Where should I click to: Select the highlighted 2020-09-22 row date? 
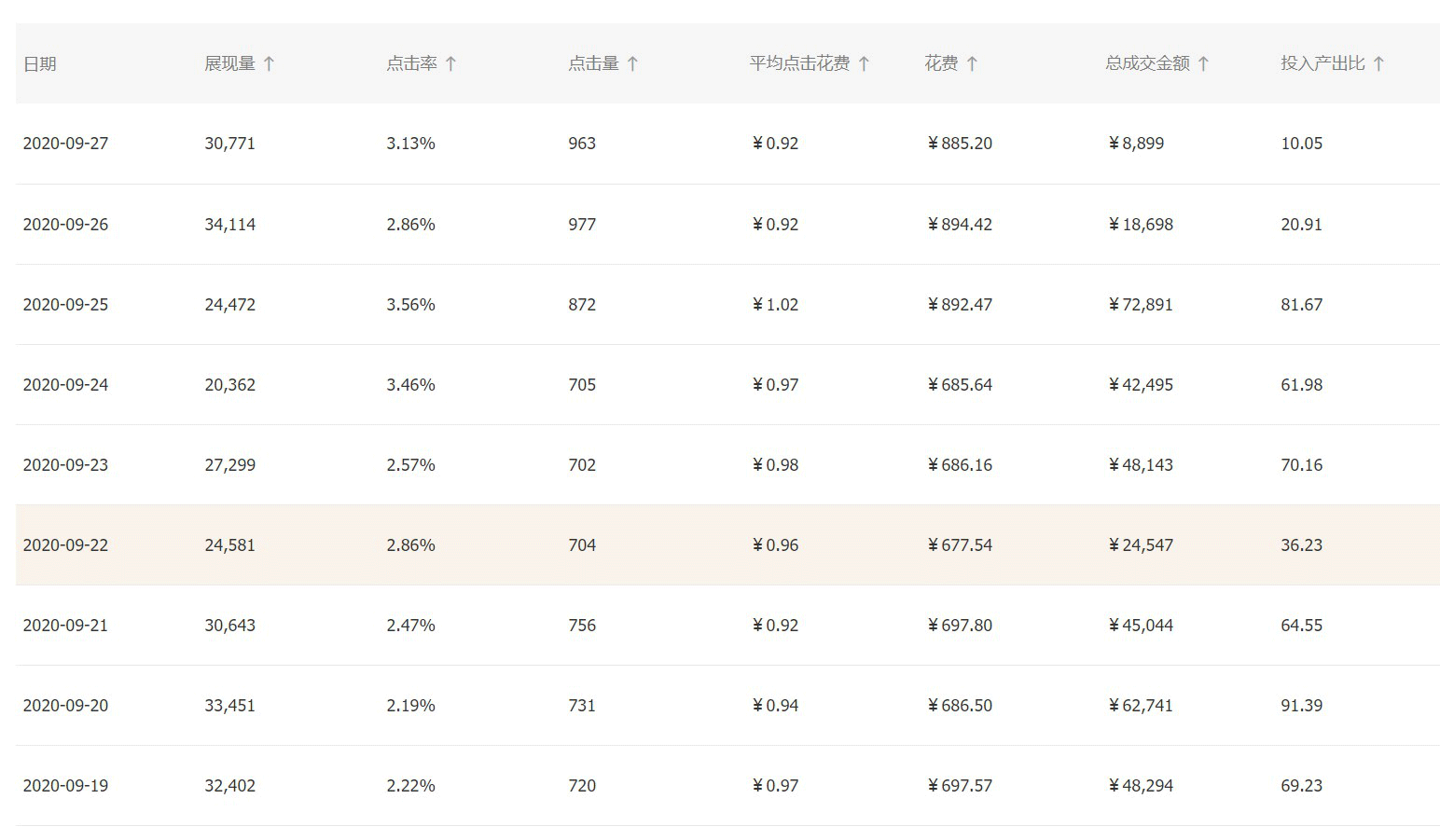65,545
